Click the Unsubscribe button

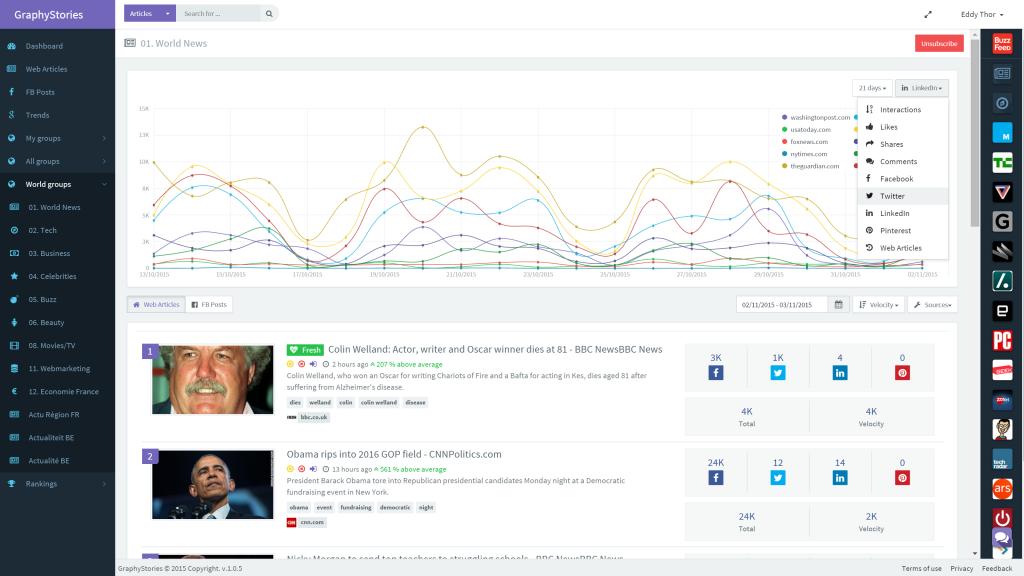tap(939, 44)
